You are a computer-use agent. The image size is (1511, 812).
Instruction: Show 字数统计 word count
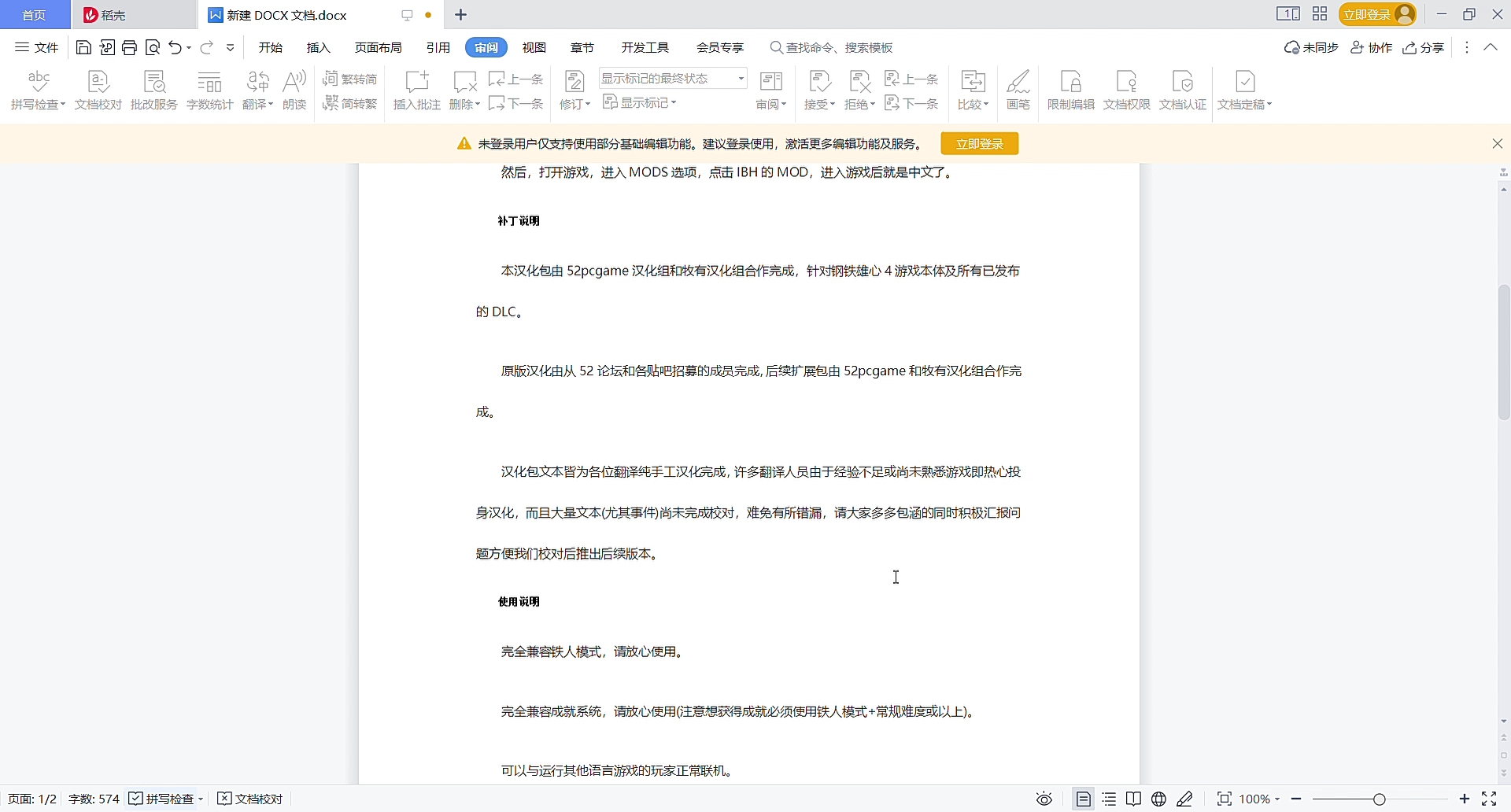209,90
